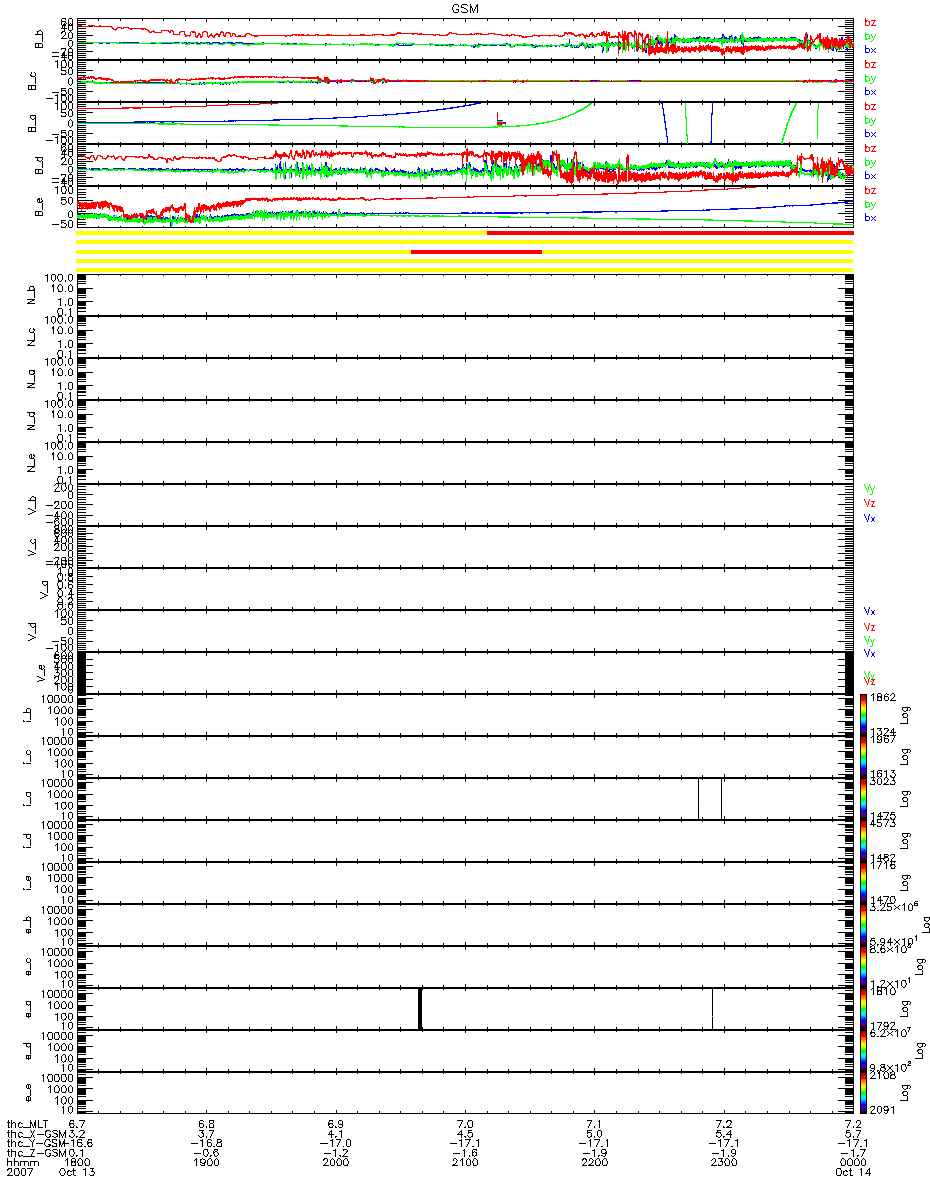Click the X-GSM value 4.1
930x1200 pixels.
coord(335,1135)
